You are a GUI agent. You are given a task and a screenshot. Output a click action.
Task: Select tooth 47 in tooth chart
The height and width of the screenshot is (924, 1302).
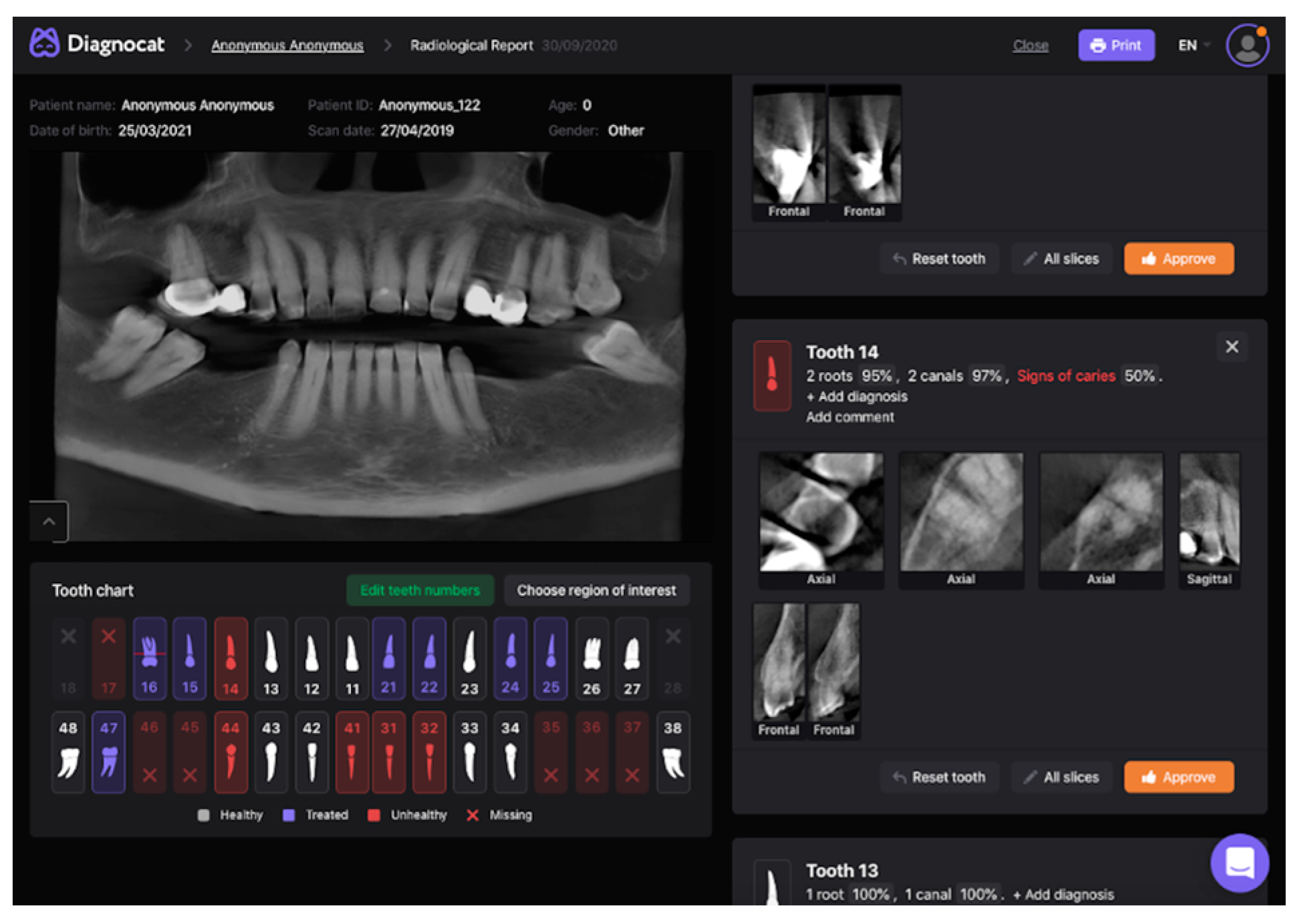click(x=109, y=752)
